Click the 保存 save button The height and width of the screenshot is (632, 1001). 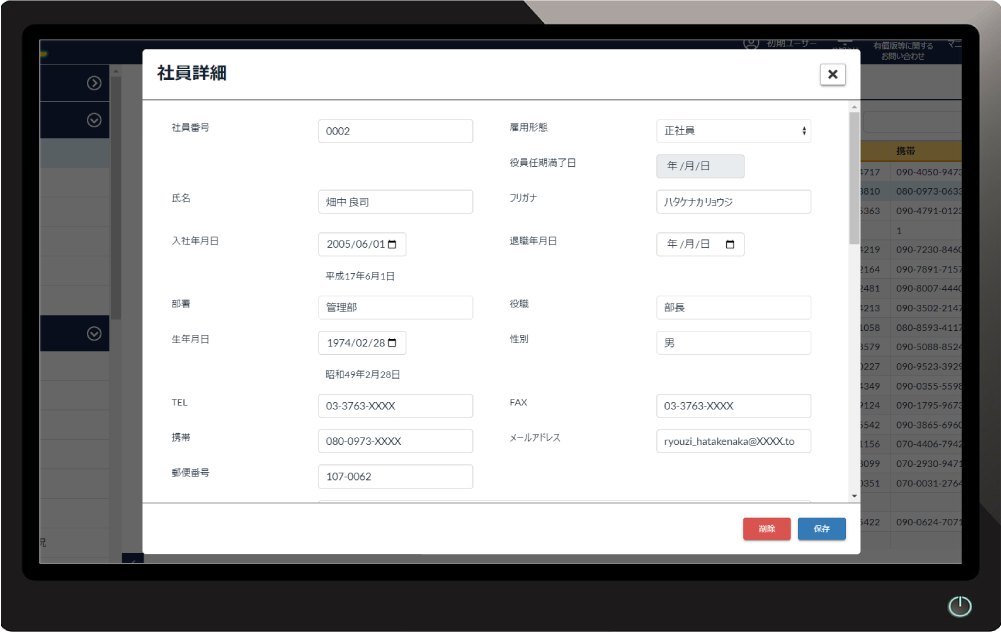point(821,528)
